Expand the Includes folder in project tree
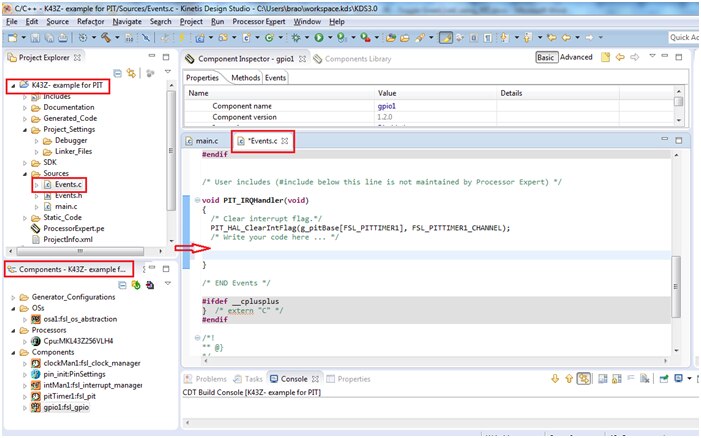The image size is (701, 438). click(x=24, y=96)
